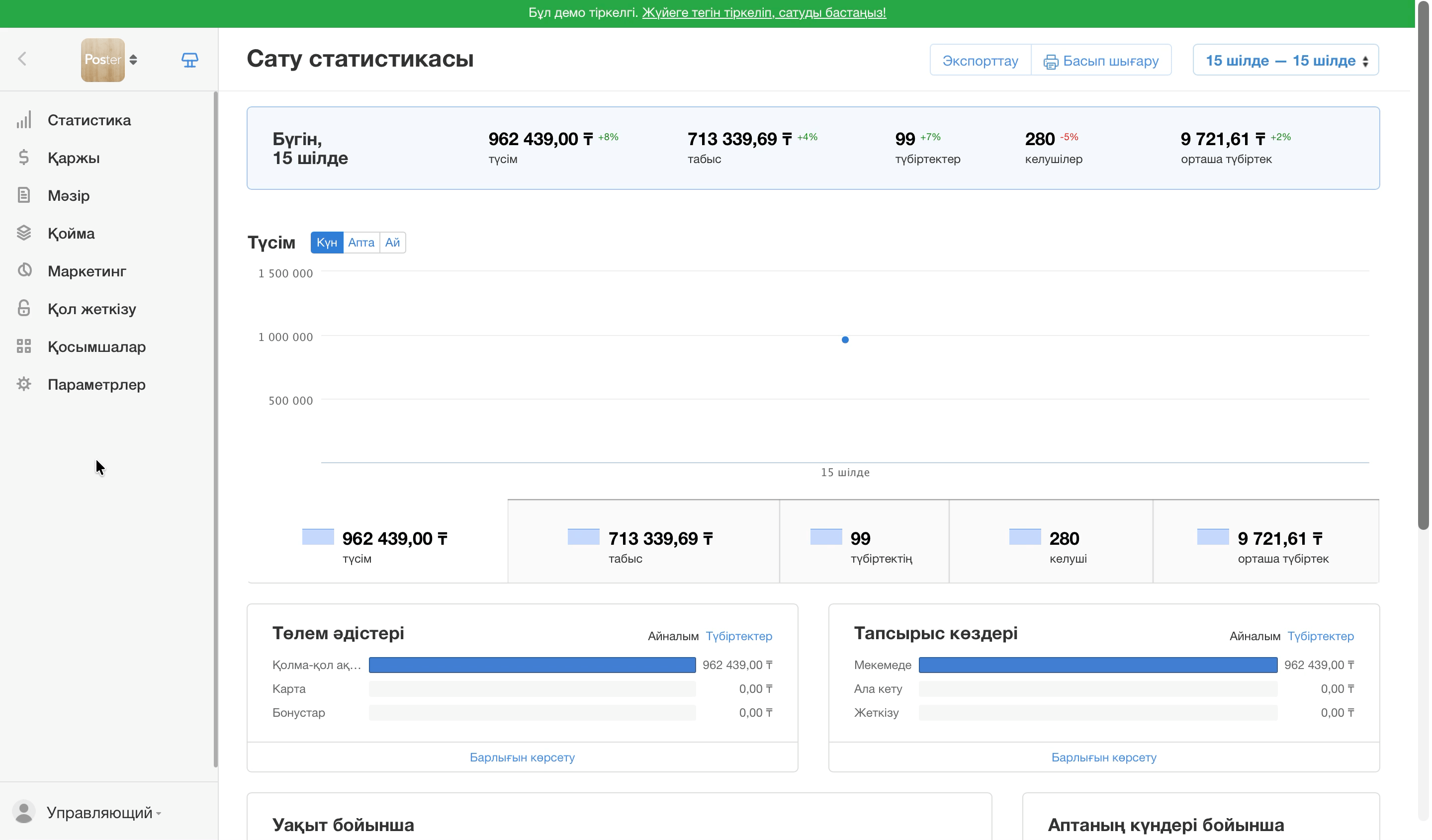This screenshot has width=1432, height=840.
Task: Click Барлығын көрсету under Төлем әдістері
Action: click(522, 757)
